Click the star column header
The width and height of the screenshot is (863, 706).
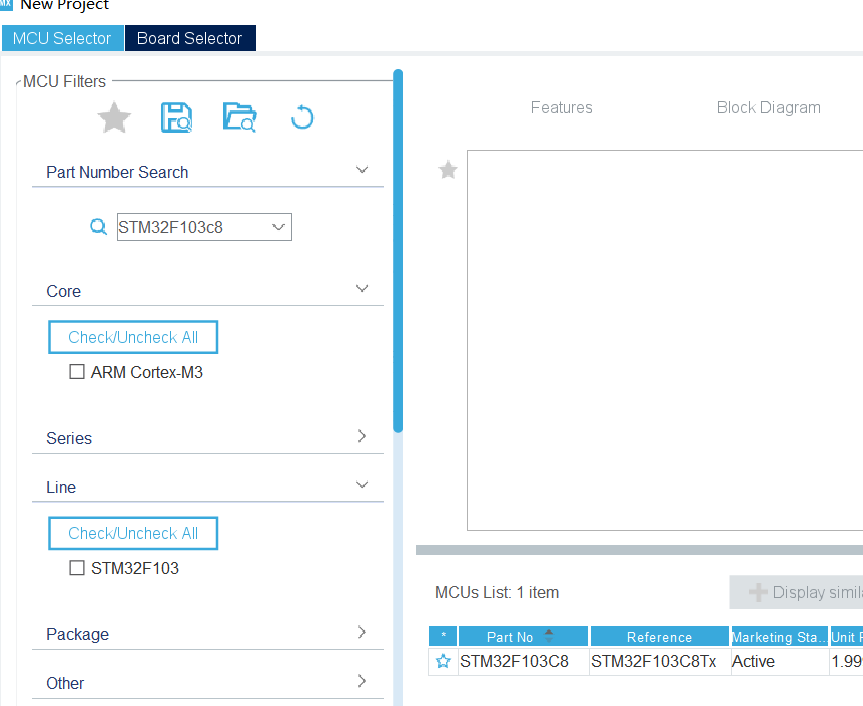(443, 636)
